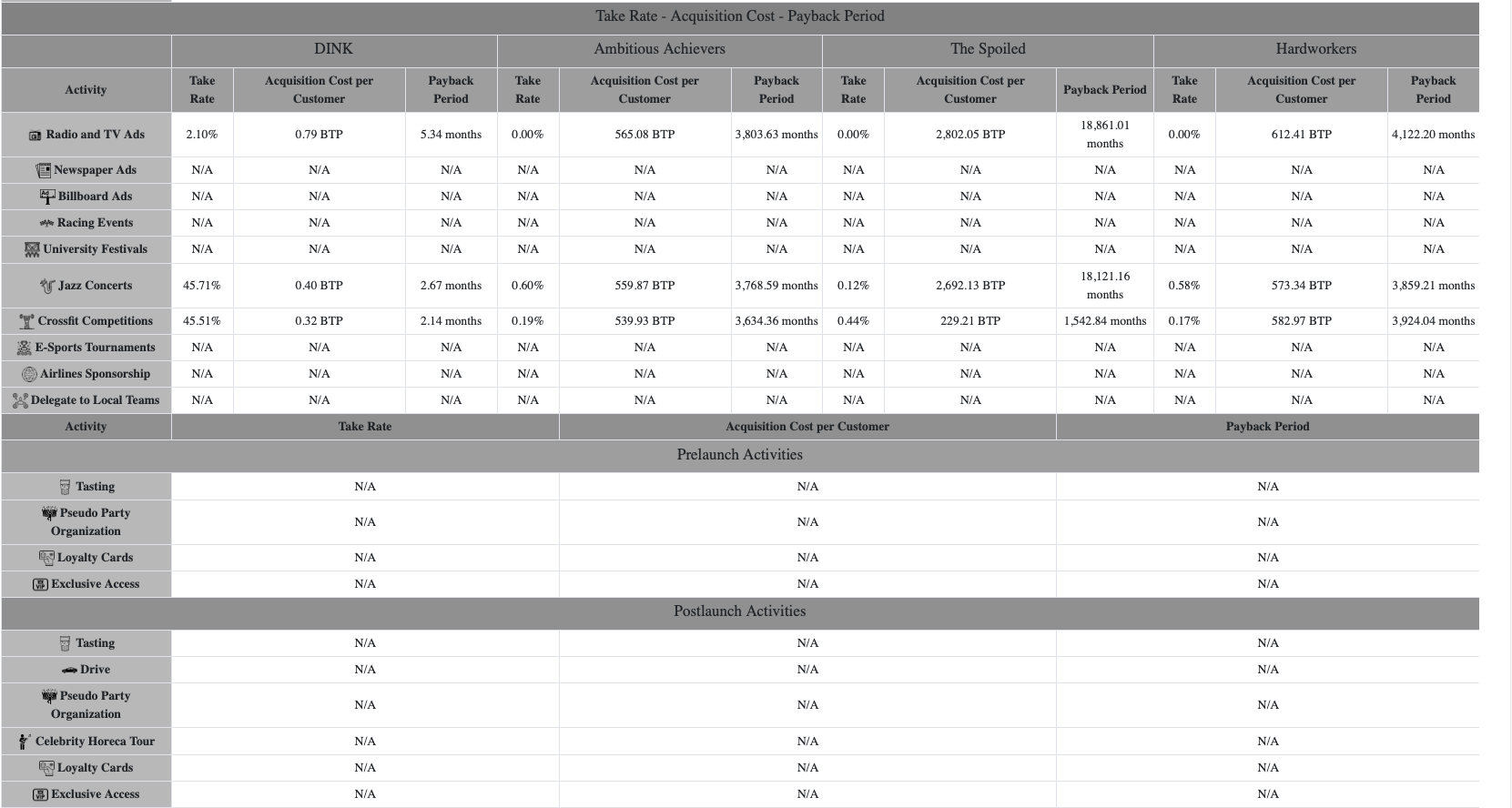The width and height of the screenshot is (1512, 808).
Task: Click the Newspaper Ads icon
Action: 43,170
